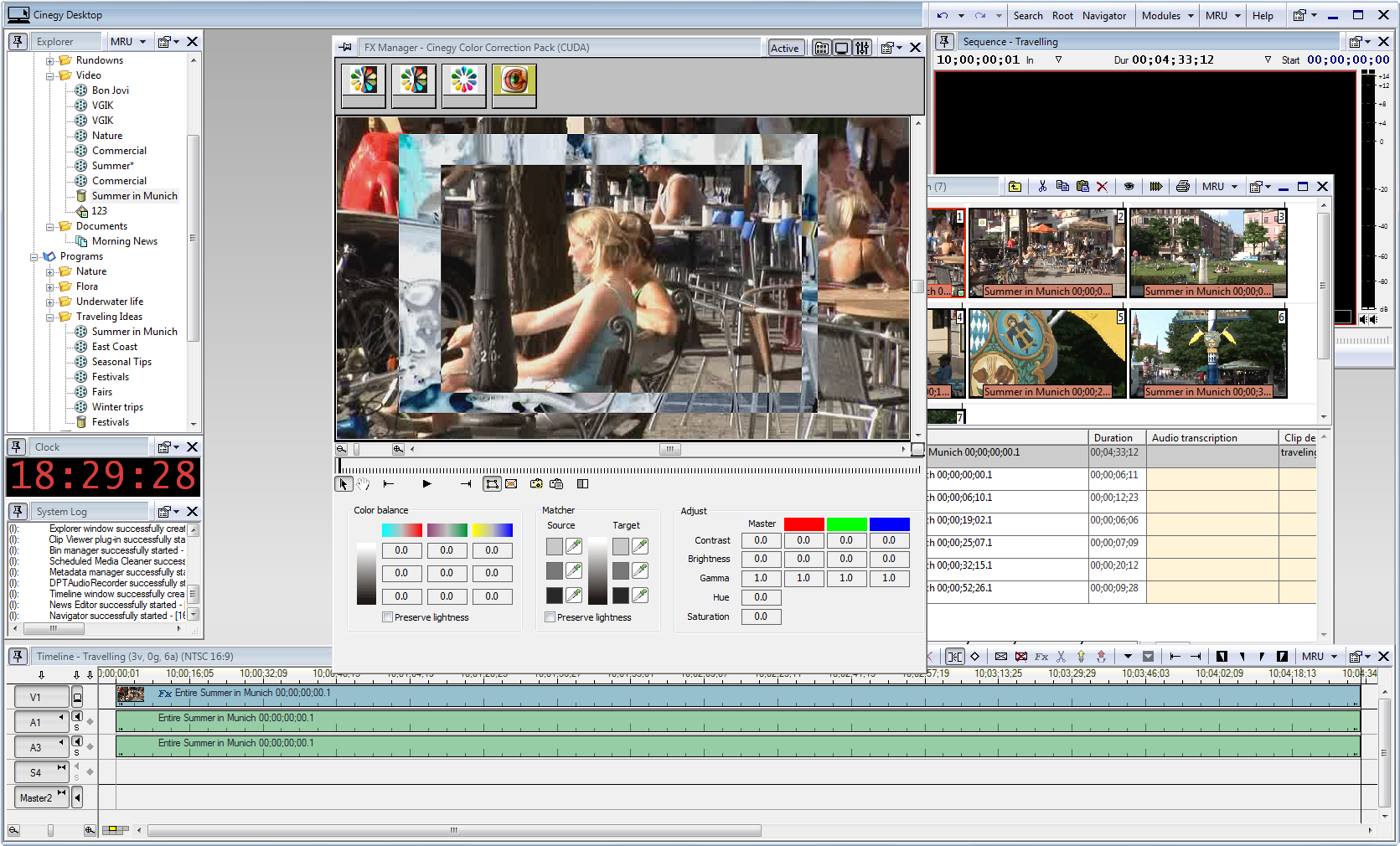Open the Navigator menu item
1400x846 pixels.
(x=1104, y=16)
